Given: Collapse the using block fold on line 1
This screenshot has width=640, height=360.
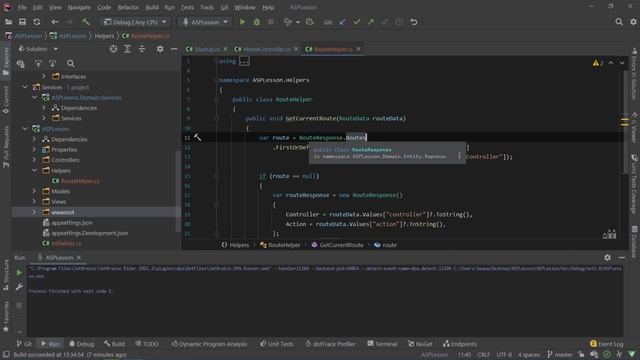Looking at the screenshot, I should click(217, 61).
